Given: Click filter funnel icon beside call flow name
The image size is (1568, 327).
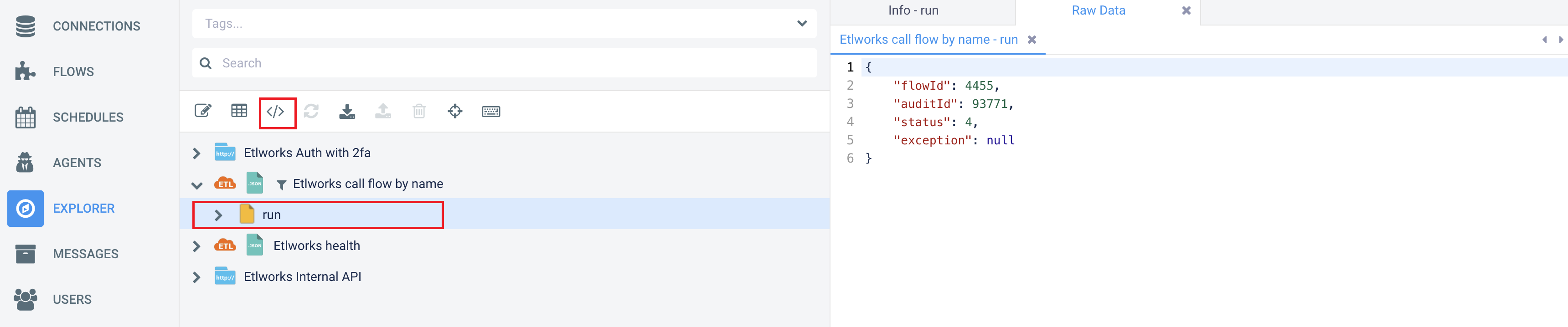Looking at the screenshot, I should (x=282, y=185).
